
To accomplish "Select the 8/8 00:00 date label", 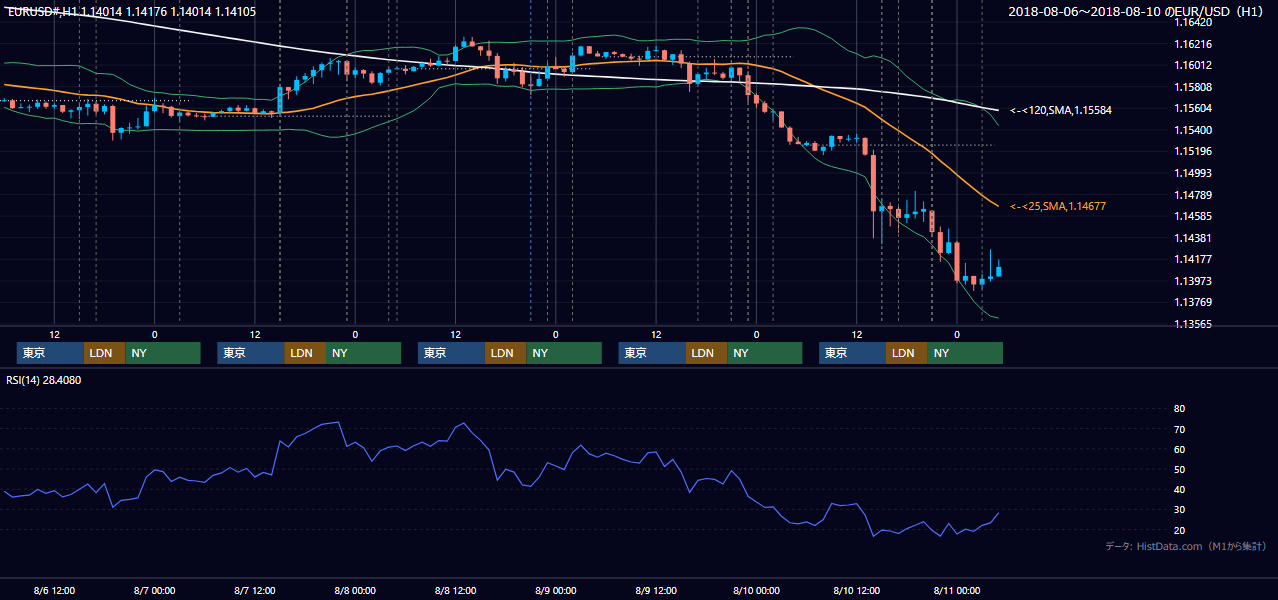I will [354, 590].
